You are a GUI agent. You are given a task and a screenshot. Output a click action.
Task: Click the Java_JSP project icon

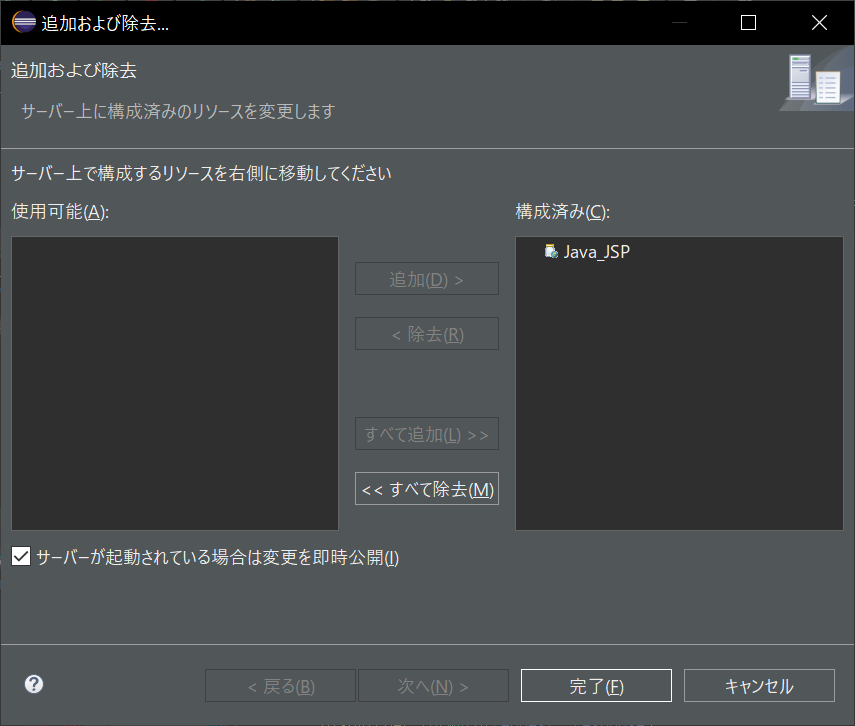pyautogui.click(x=551, y=252)
